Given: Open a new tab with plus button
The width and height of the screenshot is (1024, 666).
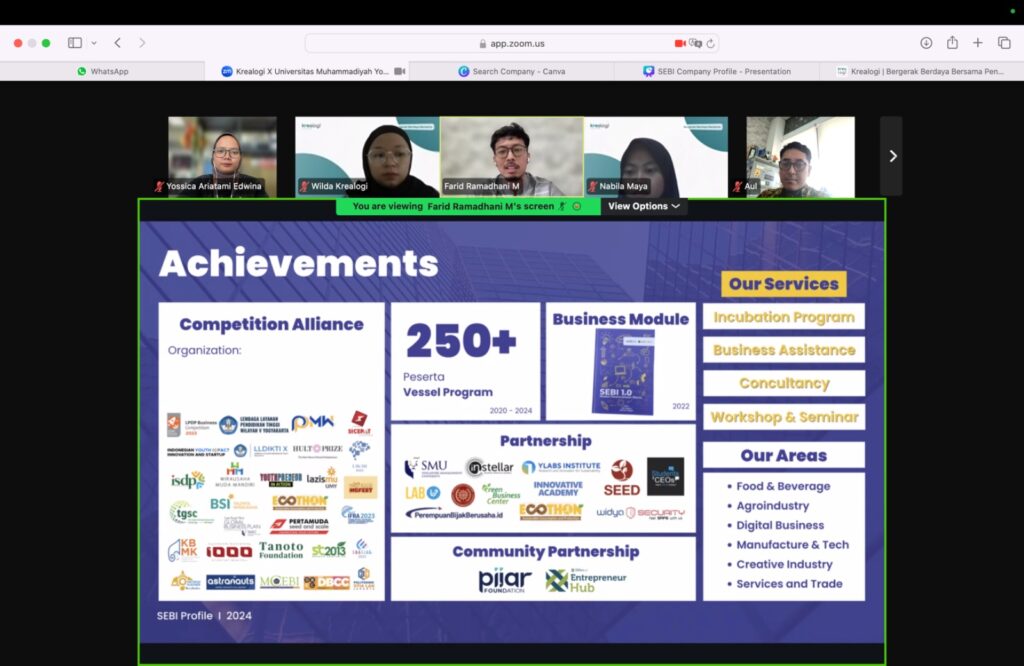Looking at the screenshot, I should coord(978,43).
